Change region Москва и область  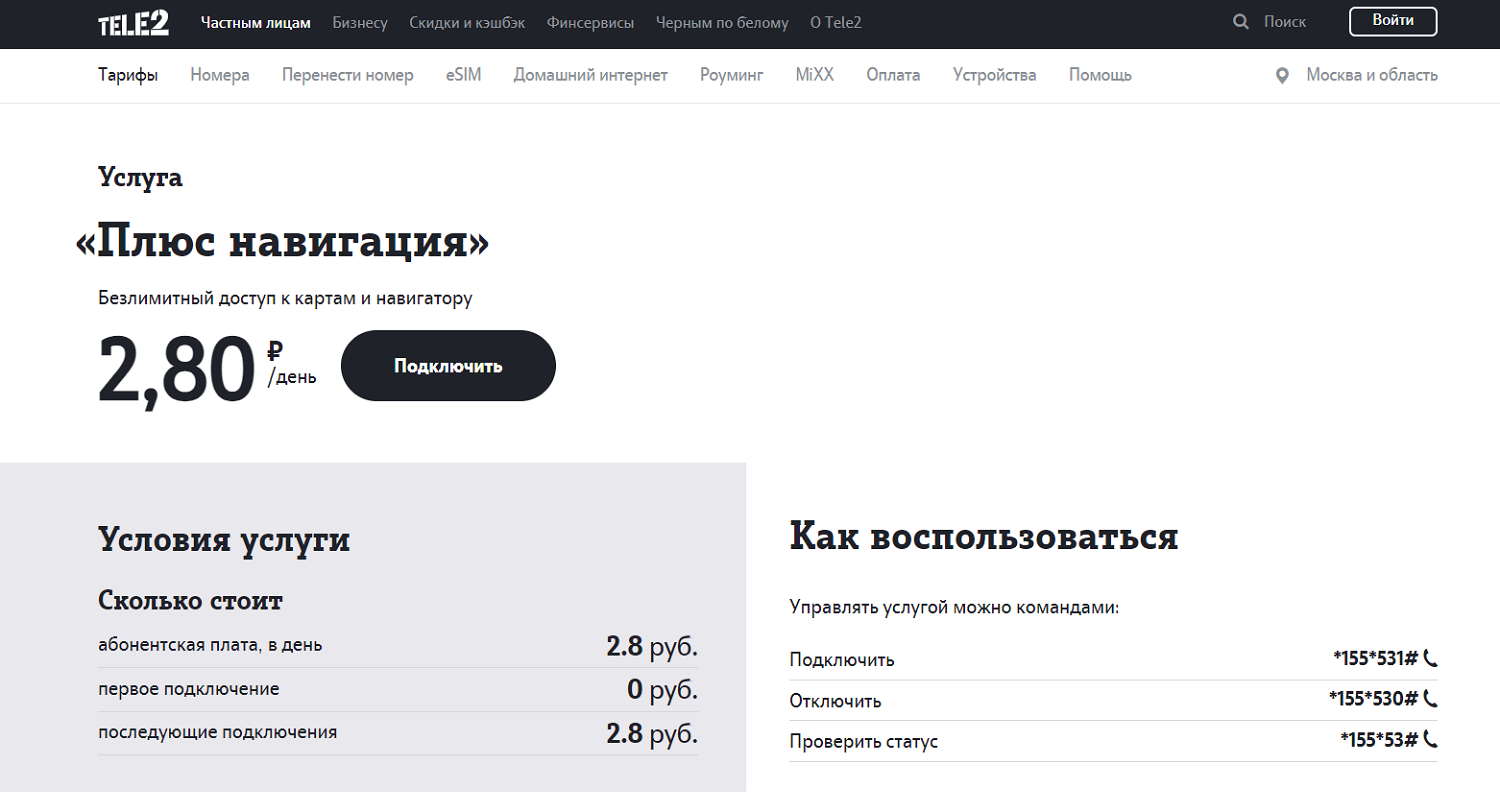1372,75
